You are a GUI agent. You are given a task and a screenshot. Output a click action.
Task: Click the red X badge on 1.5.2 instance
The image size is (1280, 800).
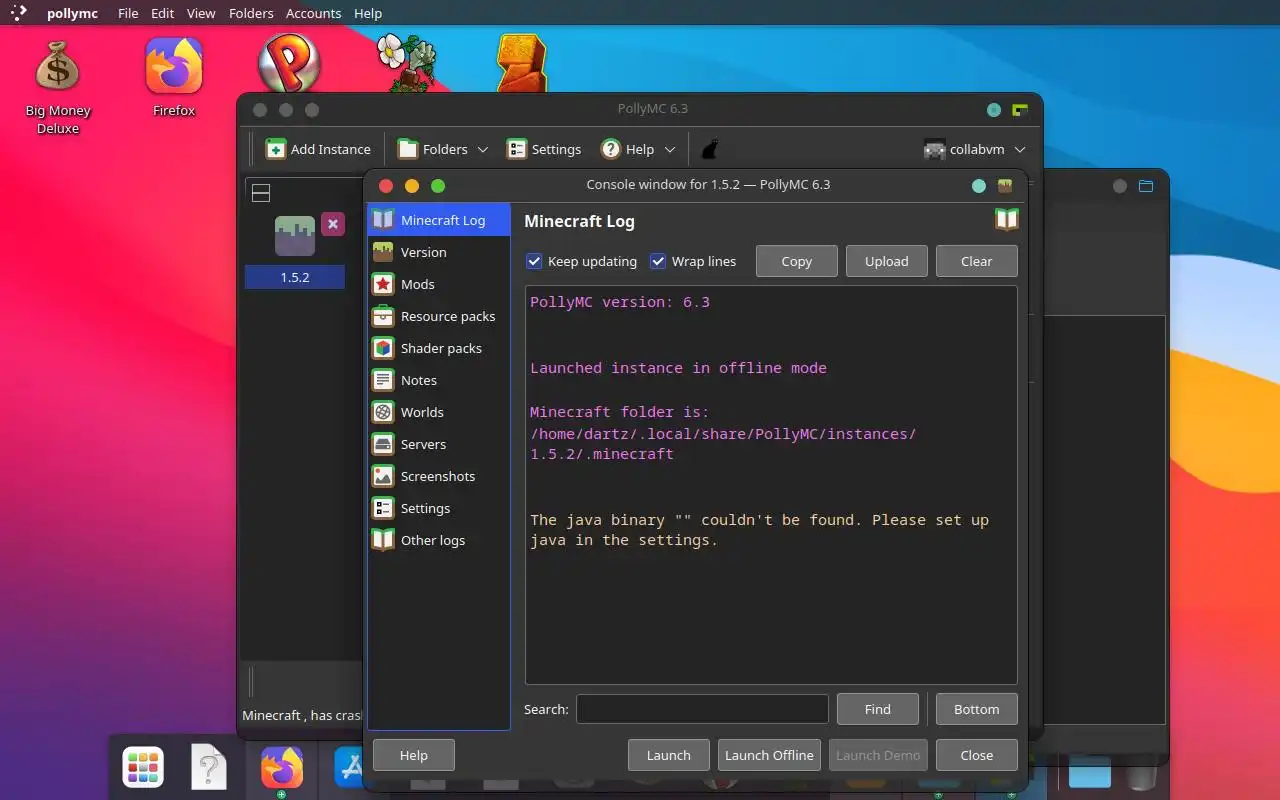(x=333, y=224)
